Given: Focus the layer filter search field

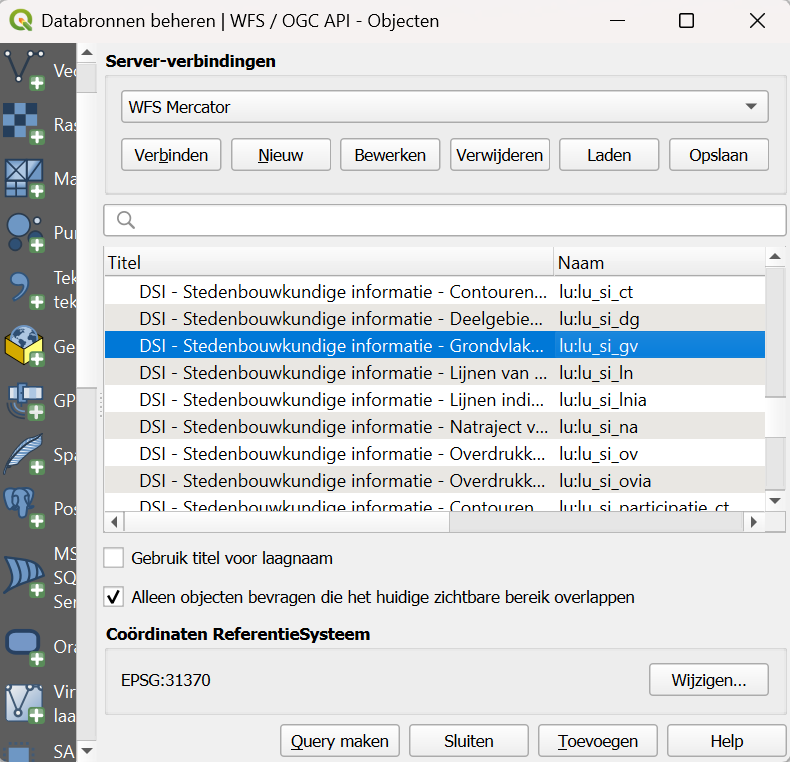Looking at the screenshot, I should pos(445,220).
